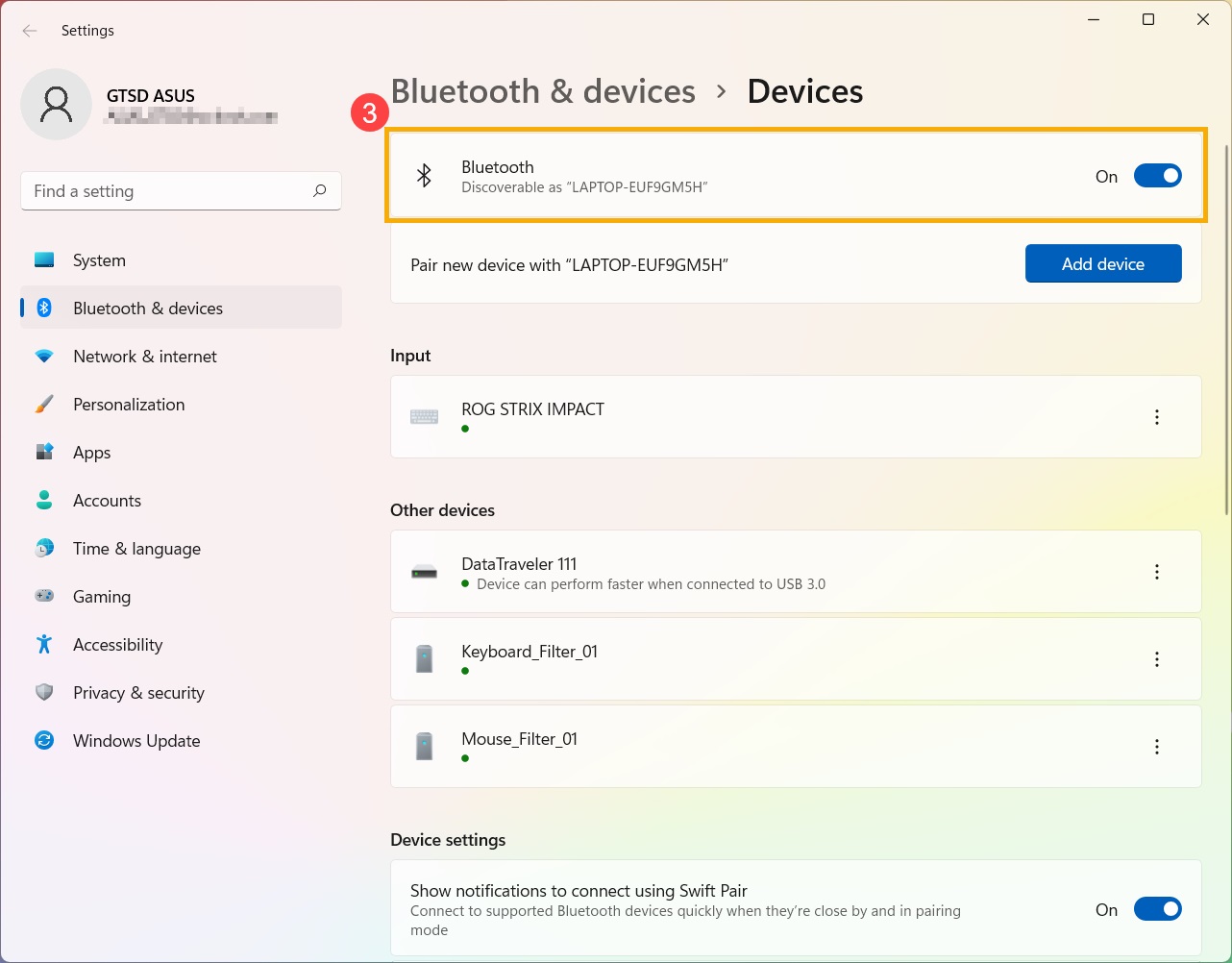Screen dimensions: 1232x963
Task: Click the Gaming controller icon
Action: (44, 597)
